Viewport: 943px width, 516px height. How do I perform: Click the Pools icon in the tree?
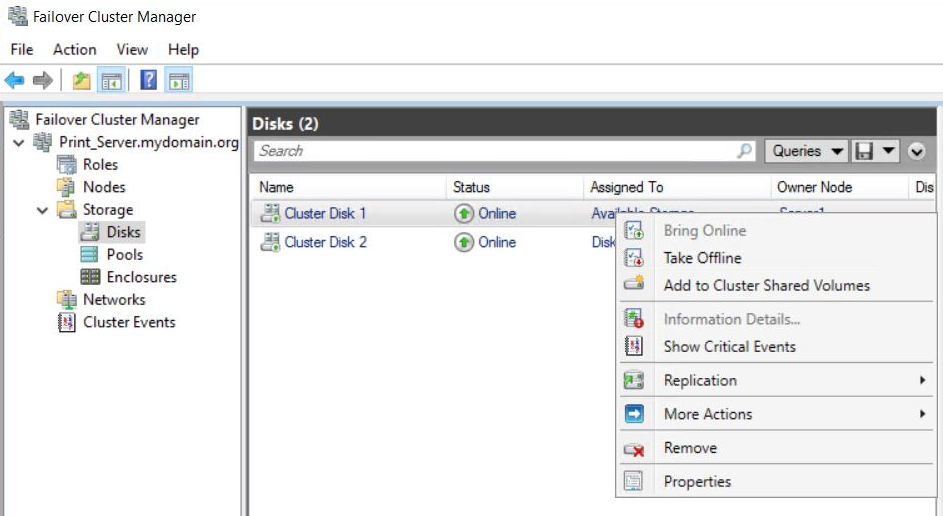click(89, 254)
